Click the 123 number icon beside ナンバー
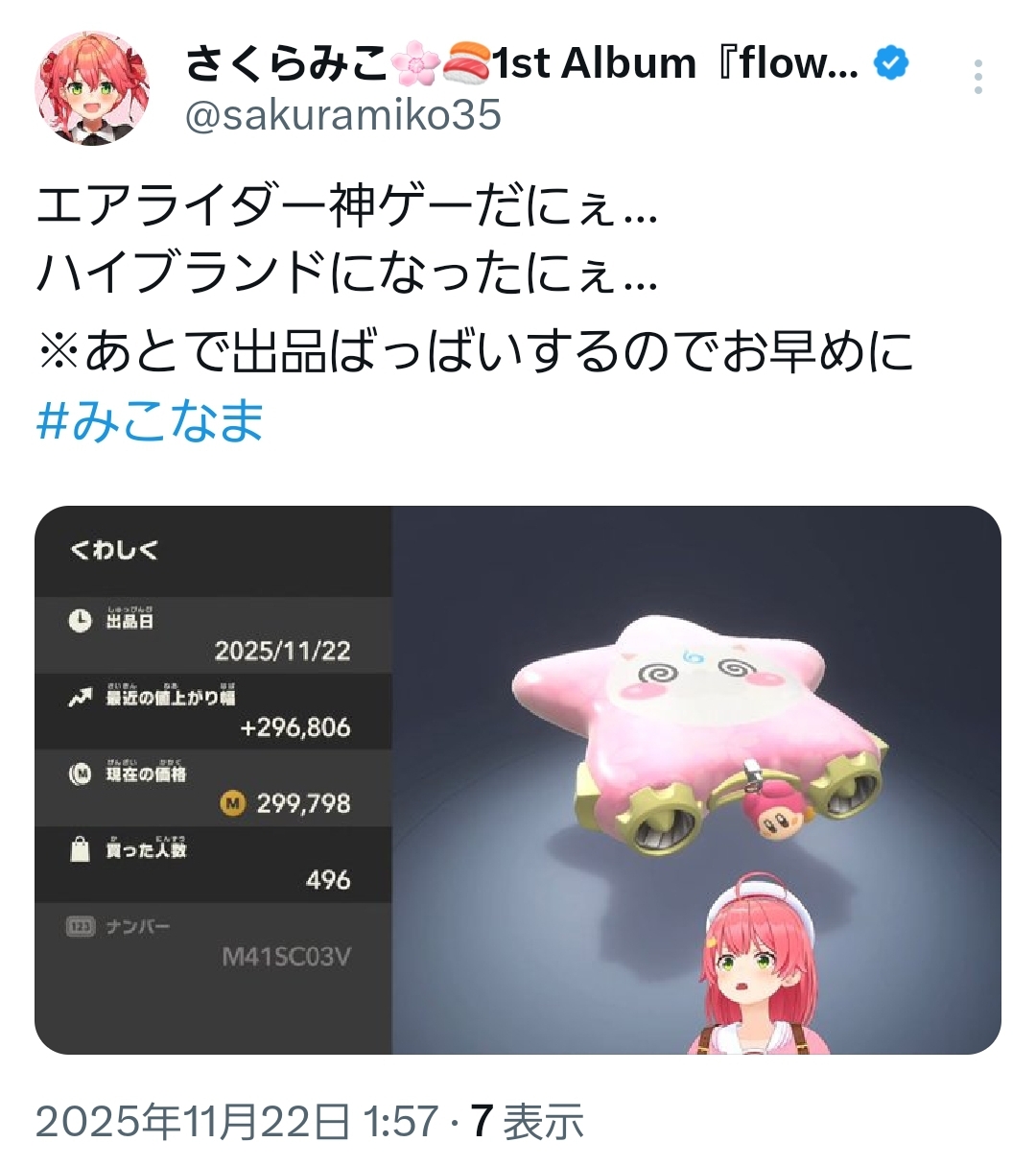Screen dimensions: 1036x1166 click(81, 927)
